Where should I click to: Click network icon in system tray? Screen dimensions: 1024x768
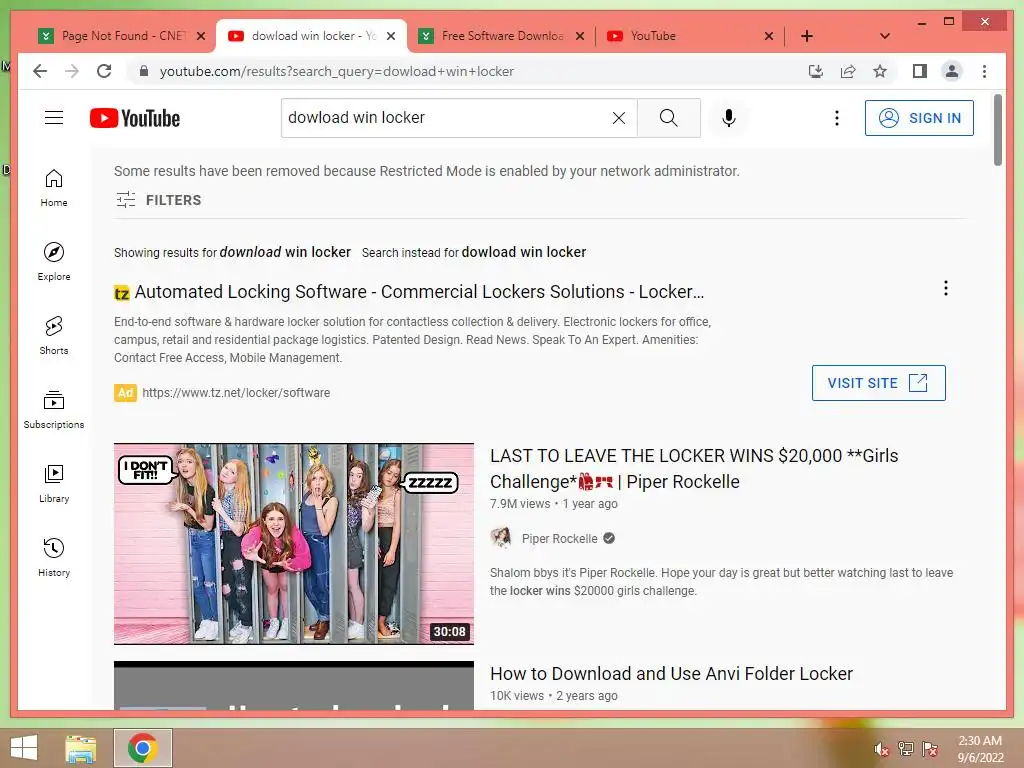point(906,749)
